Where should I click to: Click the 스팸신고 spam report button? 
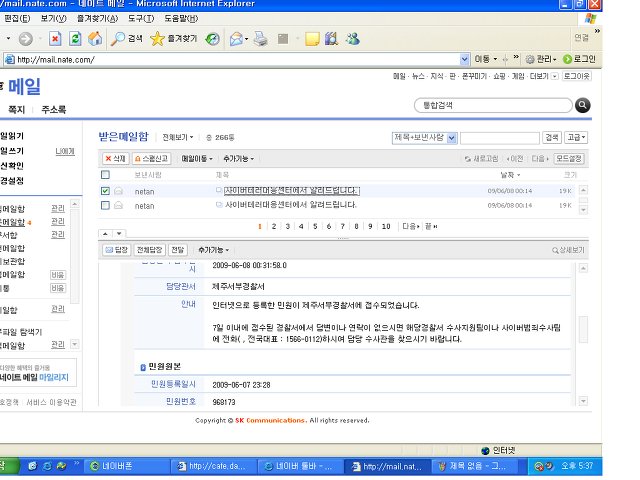coord(151,159)
